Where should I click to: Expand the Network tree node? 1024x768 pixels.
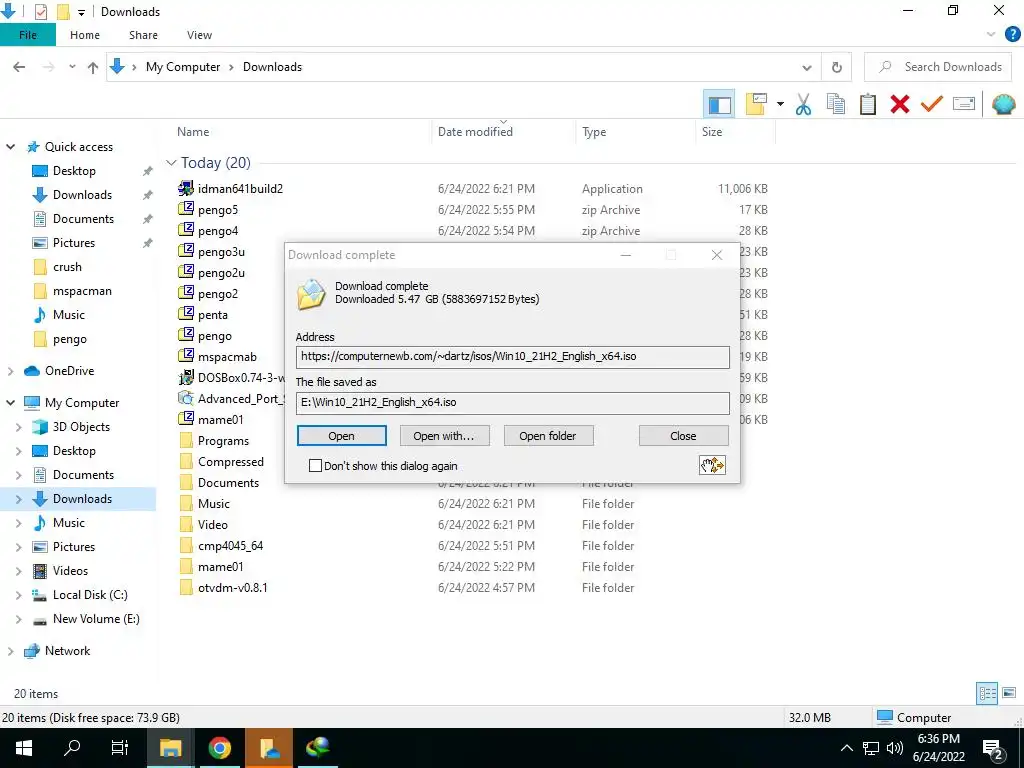[x=10, y=651]
